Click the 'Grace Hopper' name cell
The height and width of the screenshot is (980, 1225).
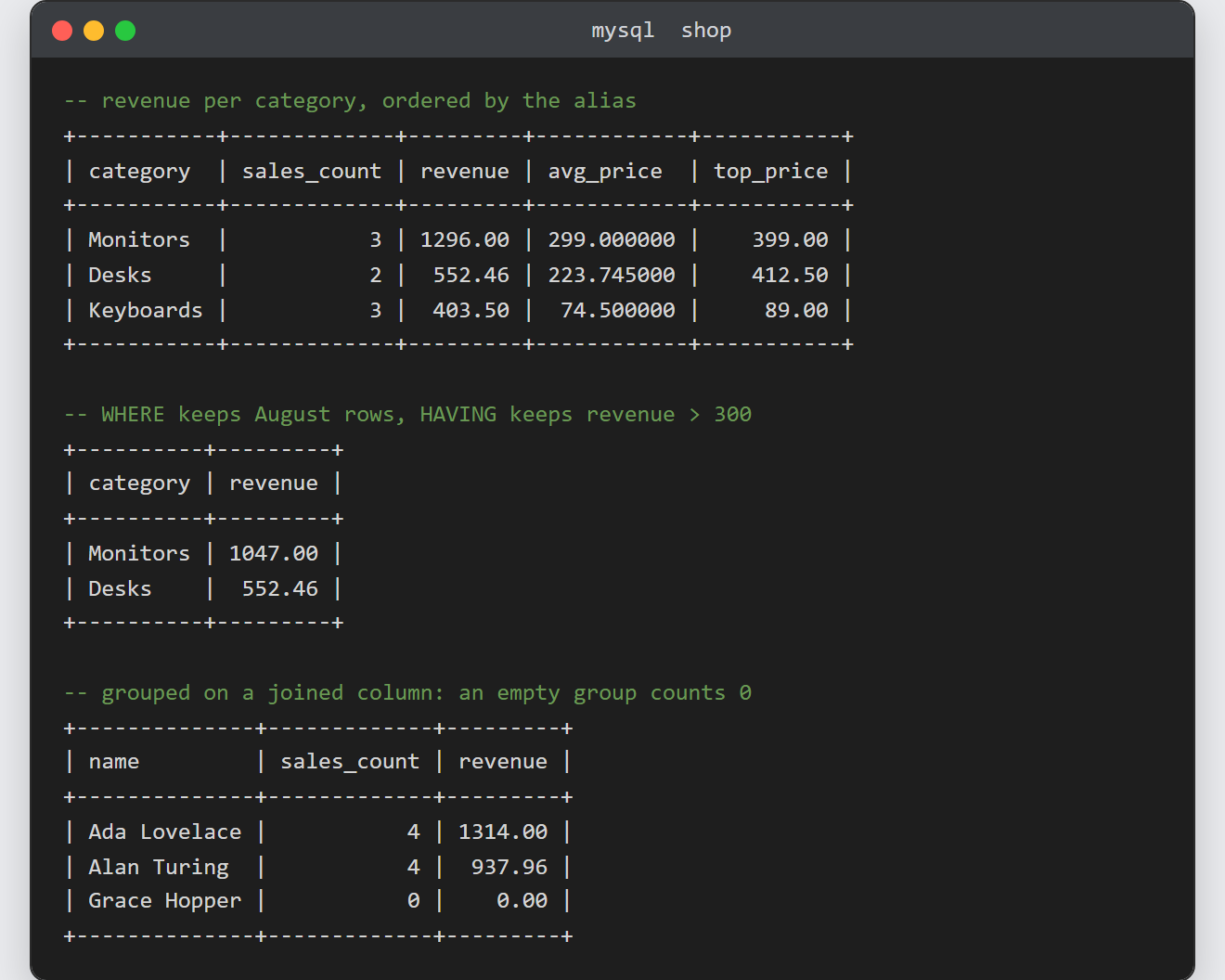[x=165, y=901]
